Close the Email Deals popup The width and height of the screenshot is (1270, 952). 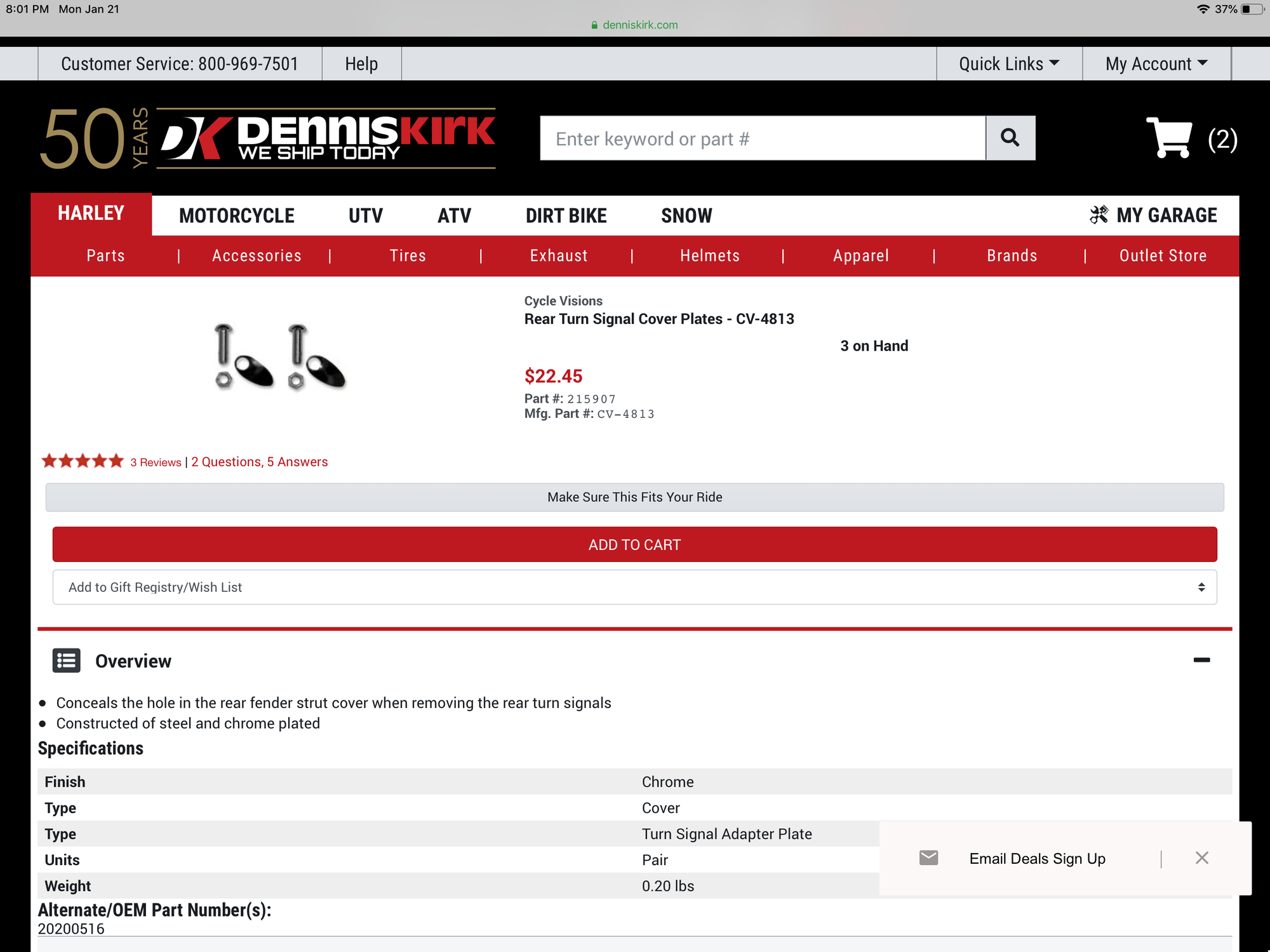point(1201,858)
